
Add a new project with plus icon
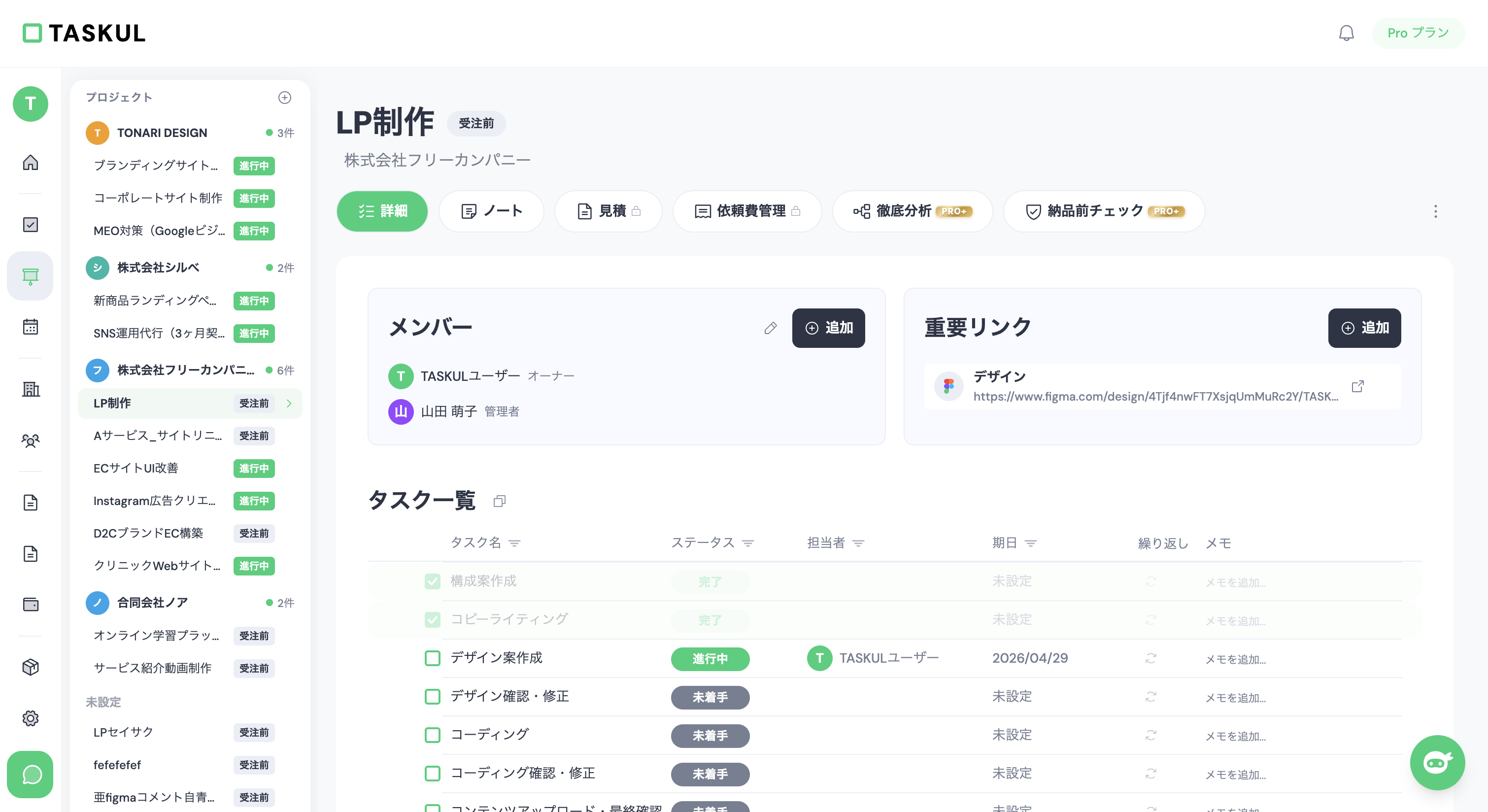tap(284, 98)
